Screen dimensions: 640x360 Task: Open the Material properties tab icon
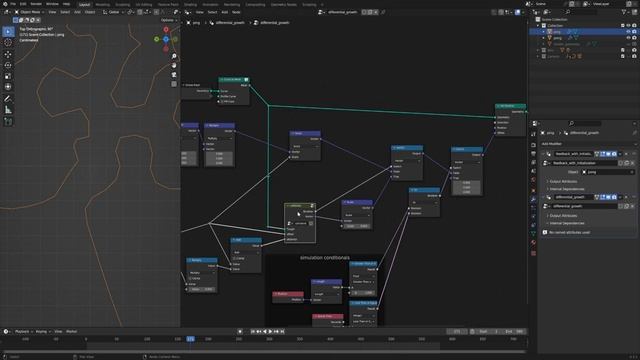pos(533,243)
